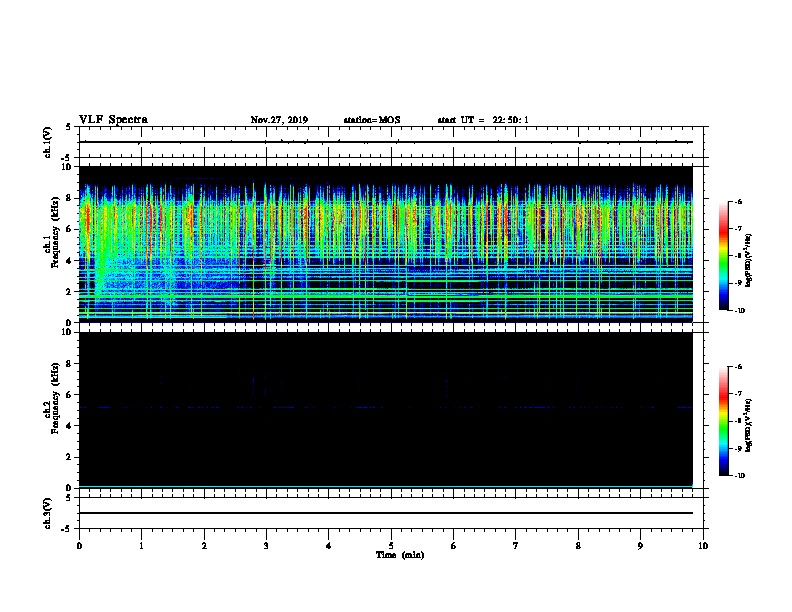
Task: Click the "VLF Spectra" plot title
Action: [x=113, y=120]
